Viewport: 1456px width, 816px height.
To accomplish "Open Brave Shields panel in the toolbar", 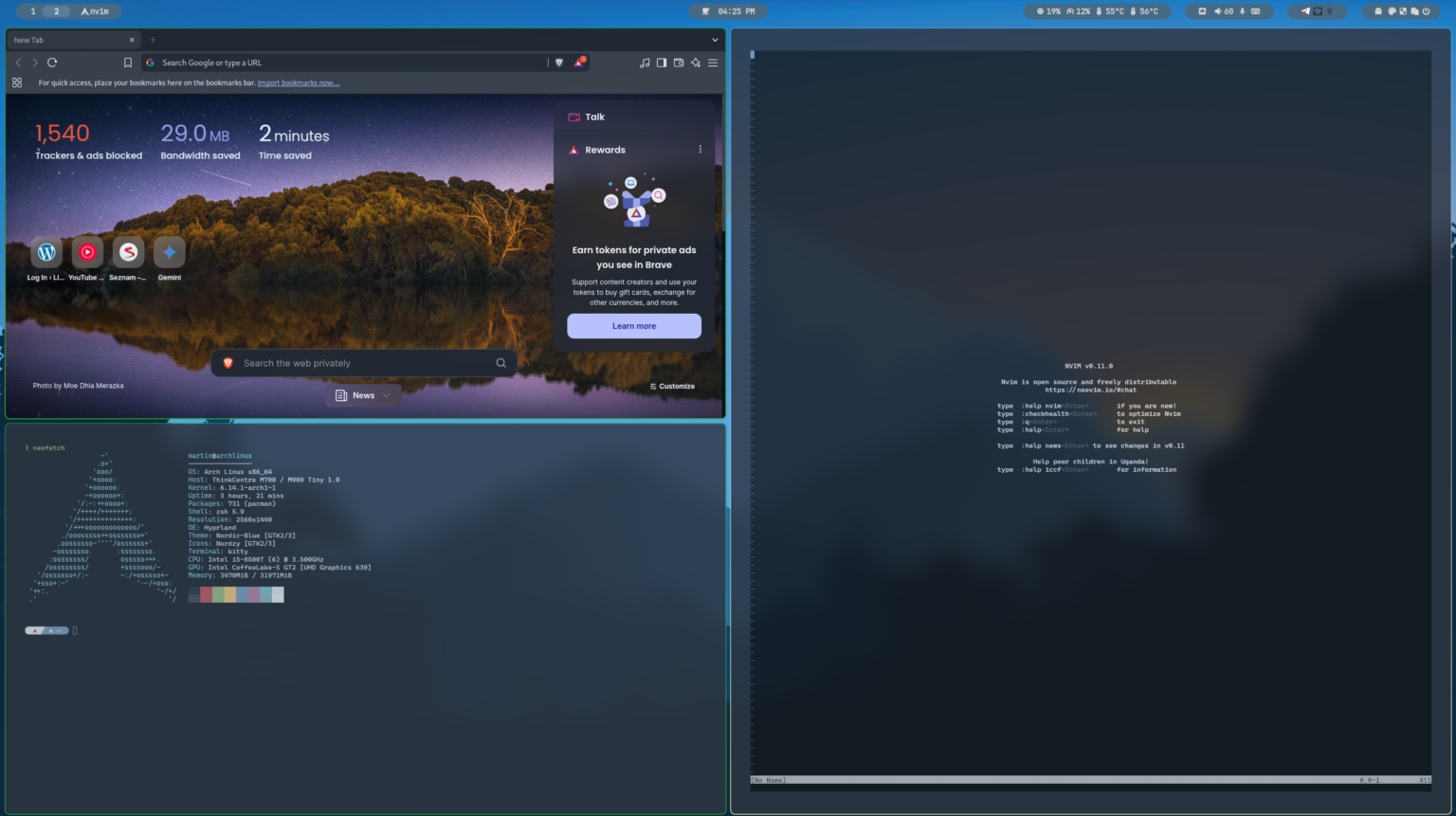I will tap(558, 62).
